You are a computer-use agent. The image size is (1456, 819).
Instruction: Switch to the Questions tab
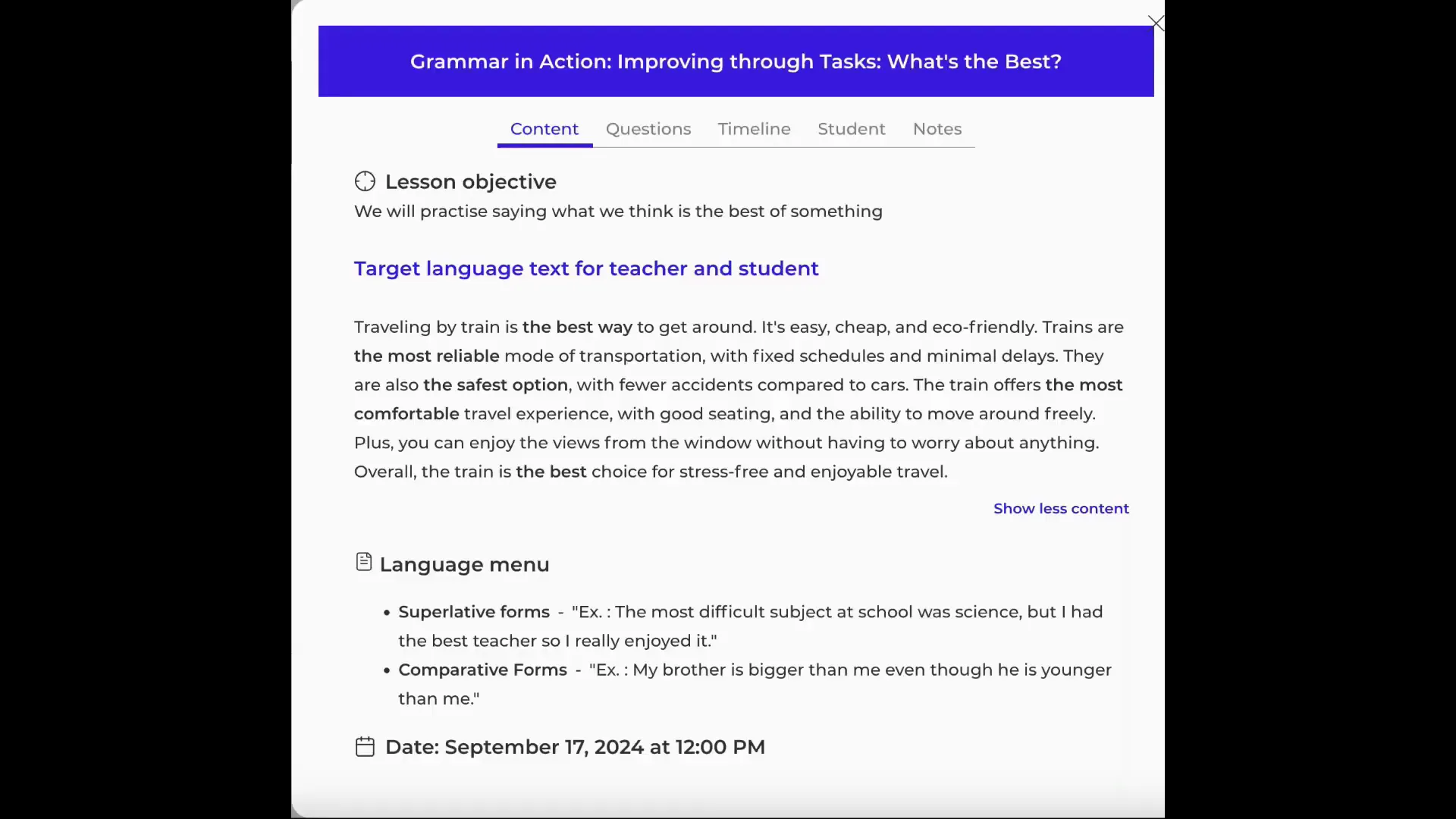(x=648, y=129)
